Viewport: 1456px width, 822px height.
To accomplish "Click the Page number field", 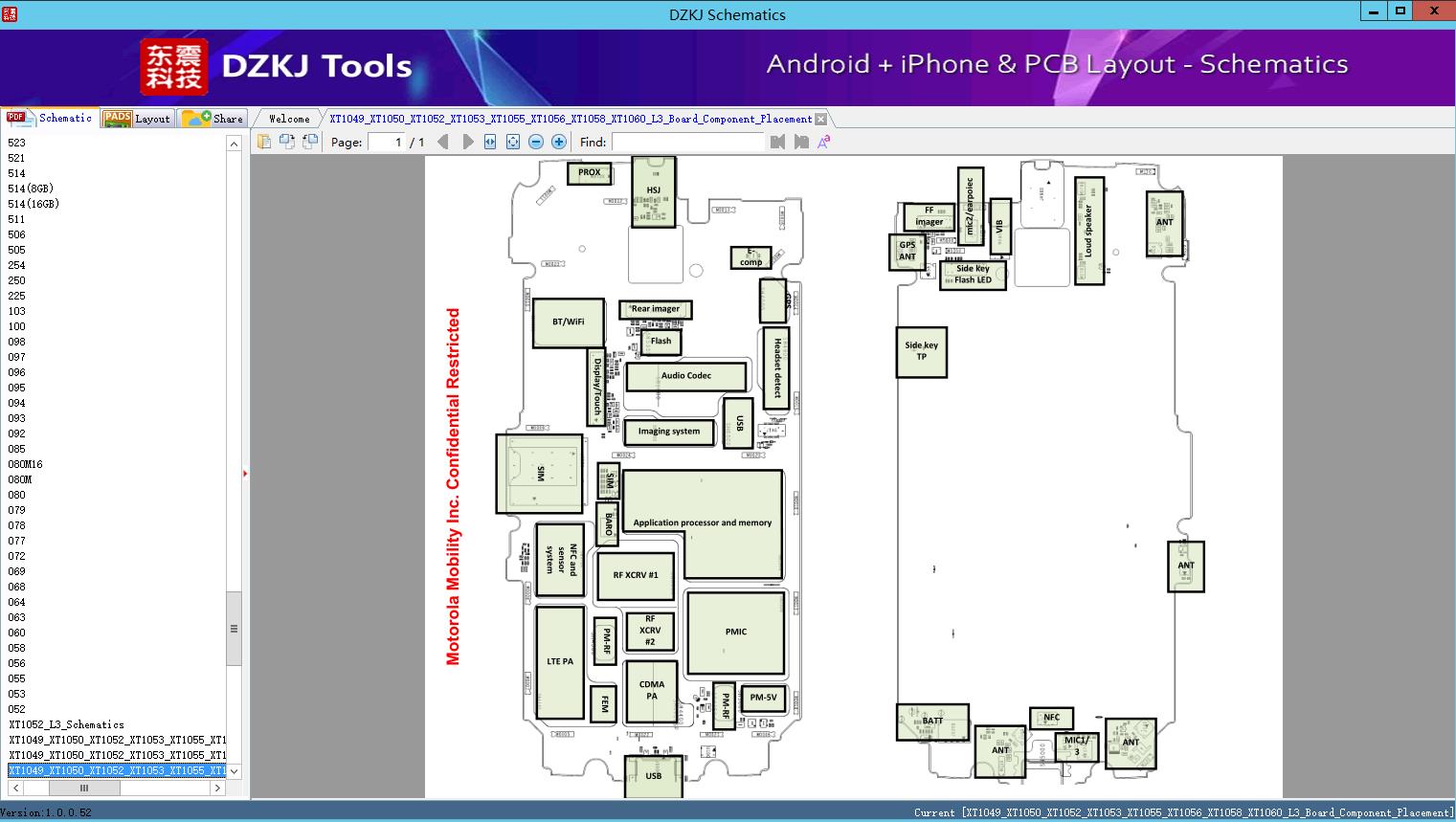I will [x=386, y=142].
